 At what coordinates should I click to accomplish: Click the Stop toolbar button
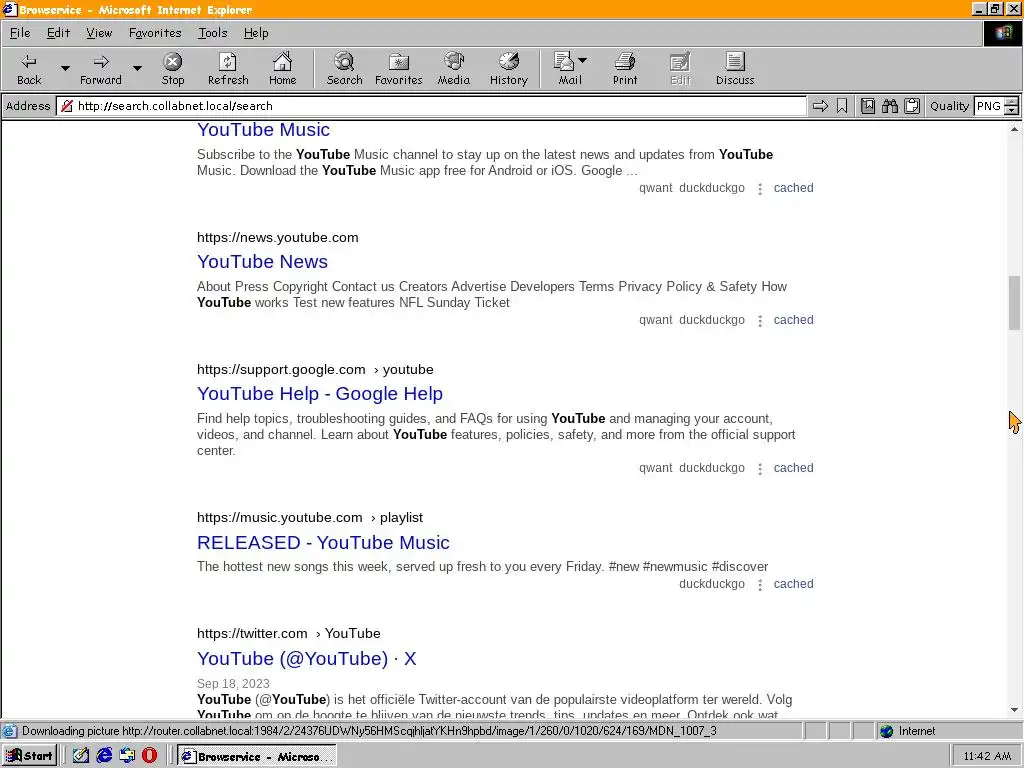click(172, 69)
